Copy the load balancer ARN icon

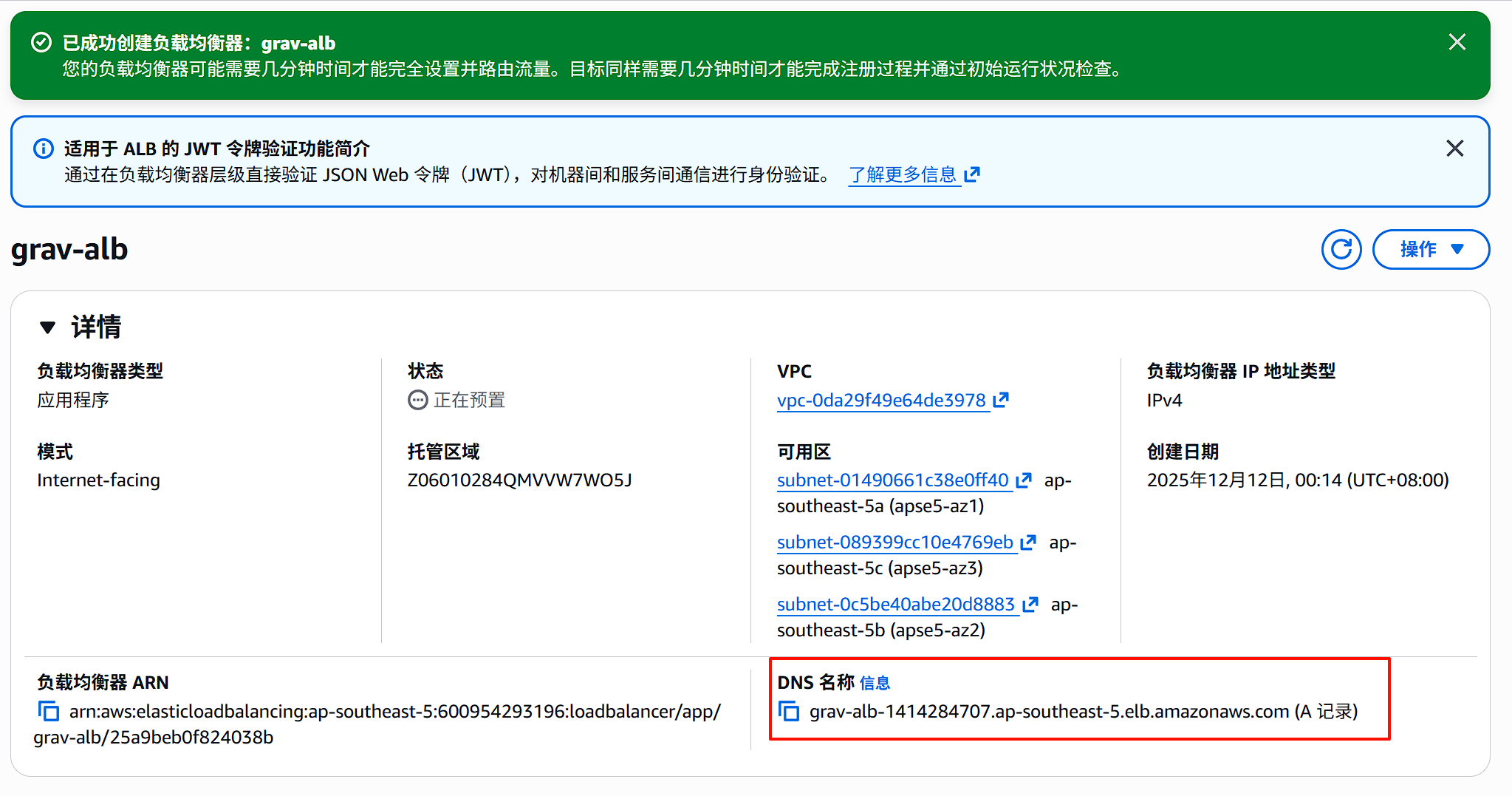pyautogui.click(x=49, y=711)
